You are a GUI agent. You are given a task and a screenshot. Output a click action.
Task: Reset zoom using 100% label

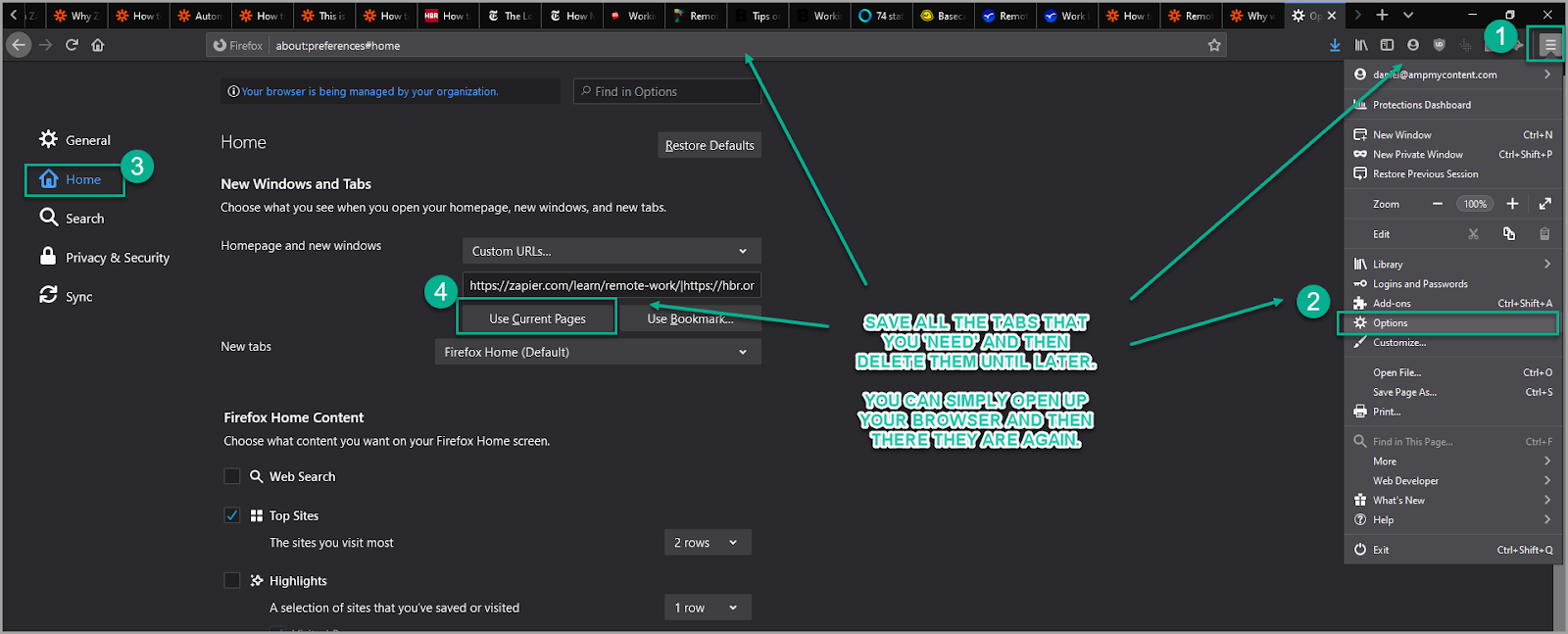coord(1475,204)
